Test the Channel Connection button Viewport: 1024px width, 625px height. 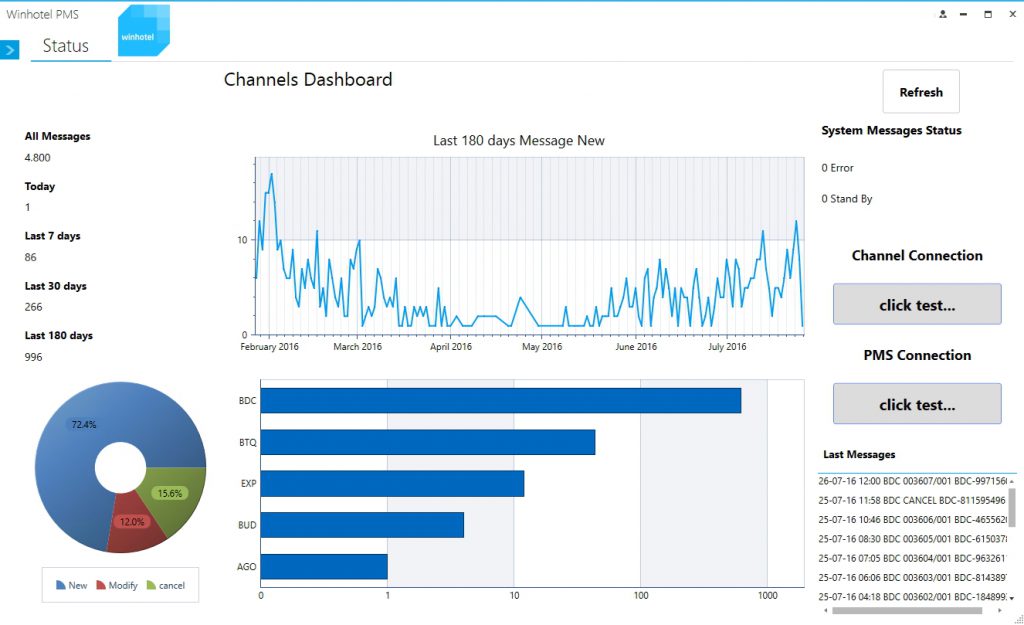[917, 304]
